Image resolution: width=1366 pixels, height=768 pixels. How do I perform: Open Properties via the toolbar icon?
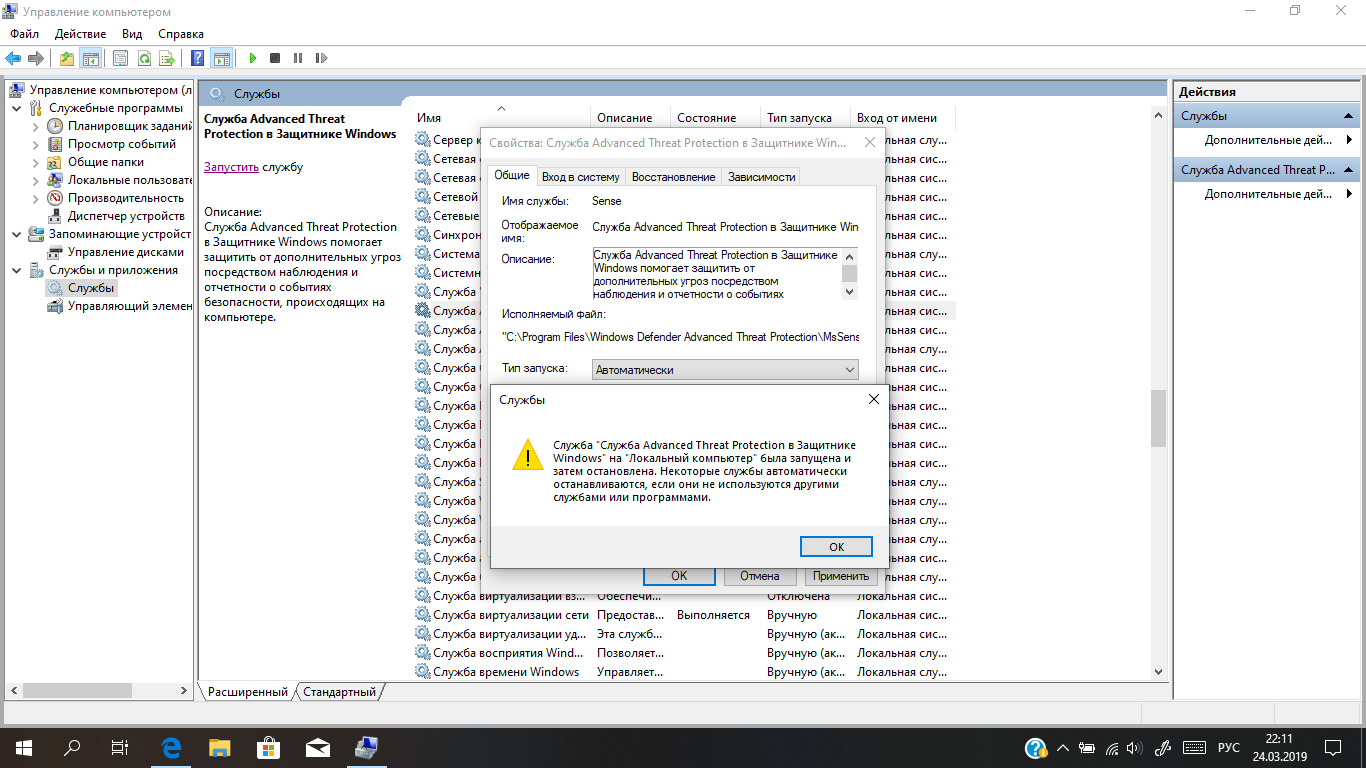[x=121, y=59]
